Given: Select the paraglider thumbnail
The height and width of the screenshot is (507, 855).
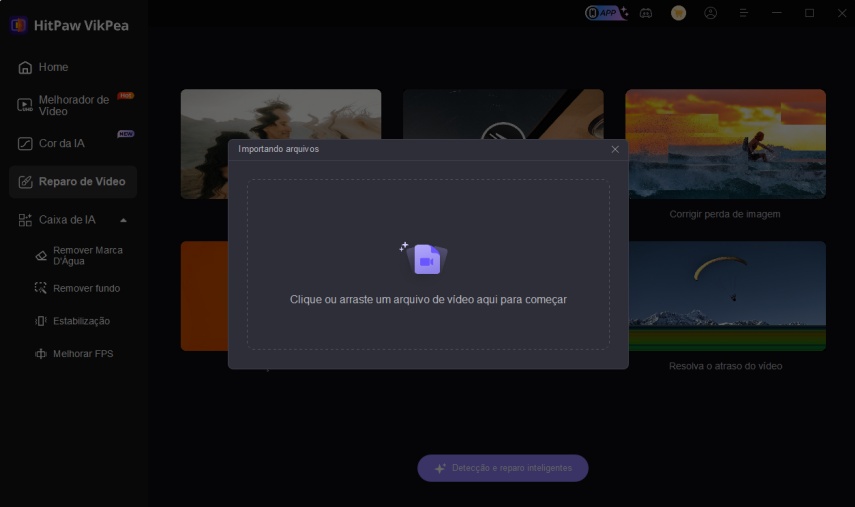Looking at the screenshot, I should [x=727, y=296].
